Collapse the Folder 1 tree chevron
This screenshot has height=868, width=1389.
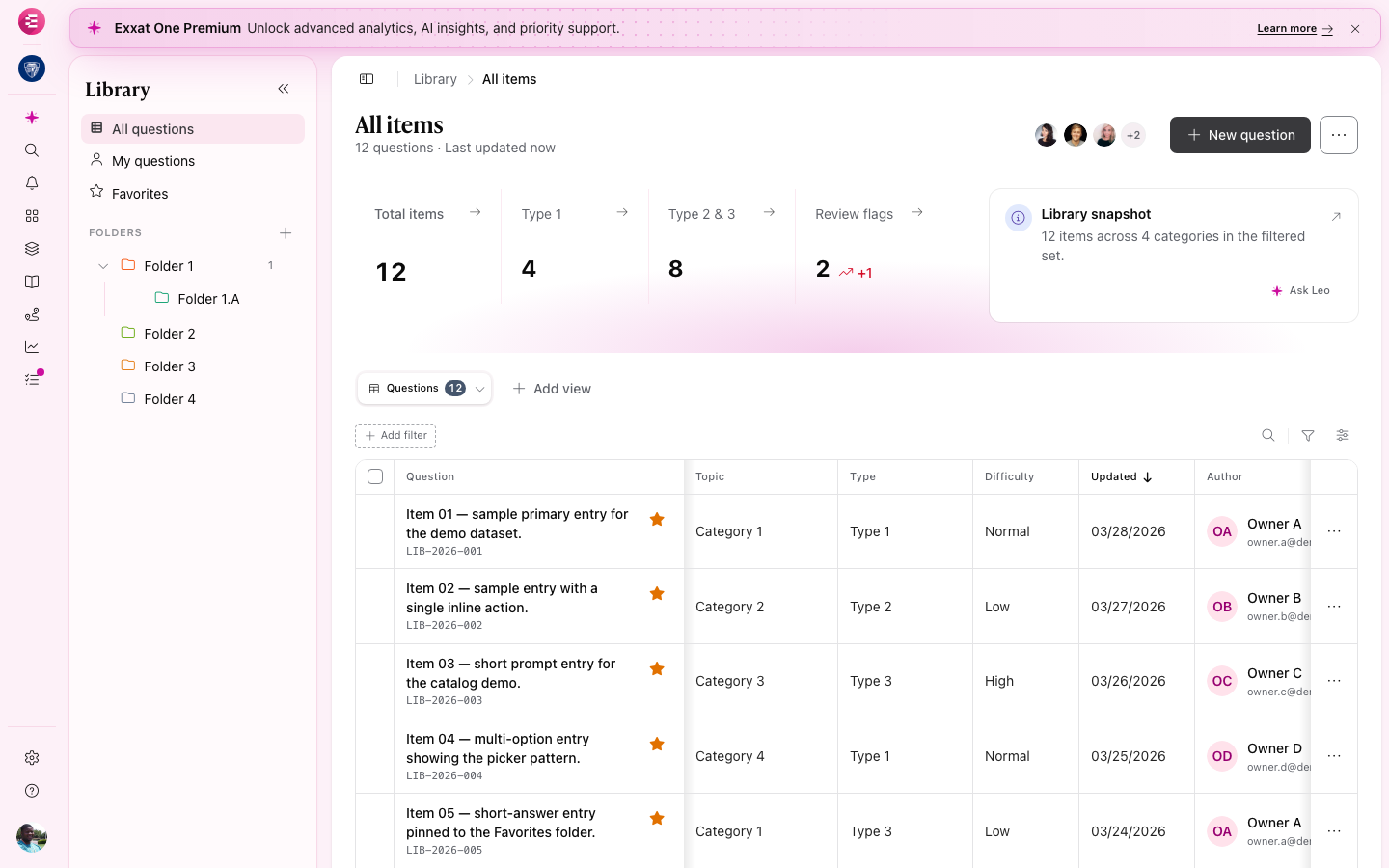point(103,266)
